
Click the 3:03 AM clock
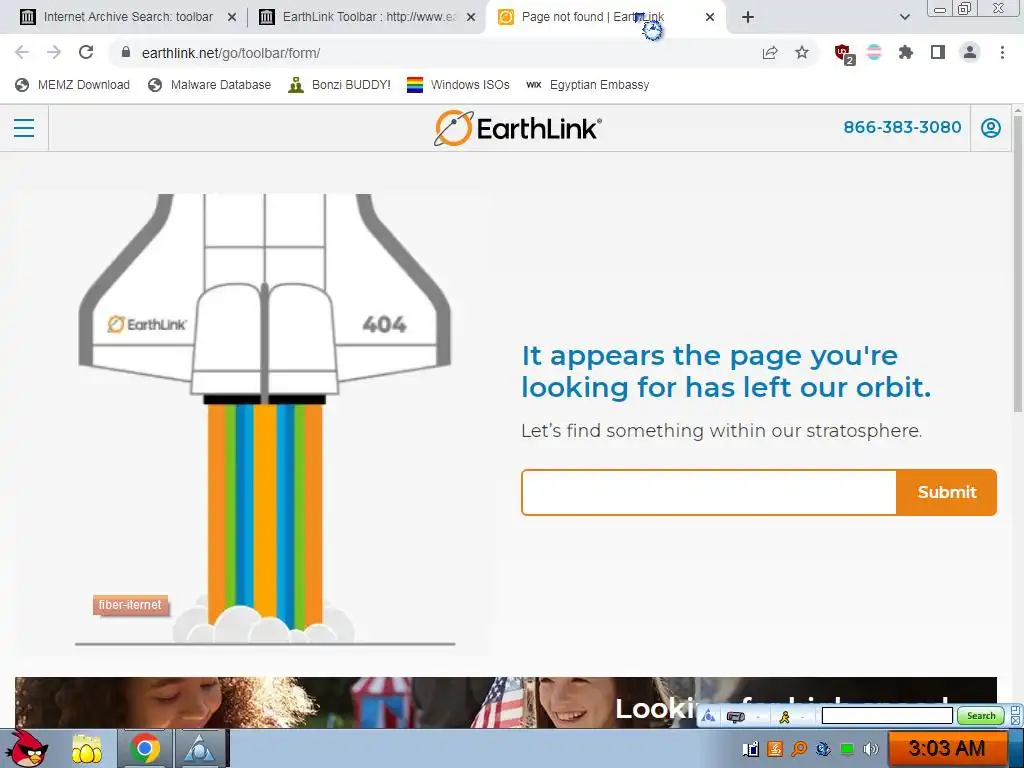(x=946, y=748)
